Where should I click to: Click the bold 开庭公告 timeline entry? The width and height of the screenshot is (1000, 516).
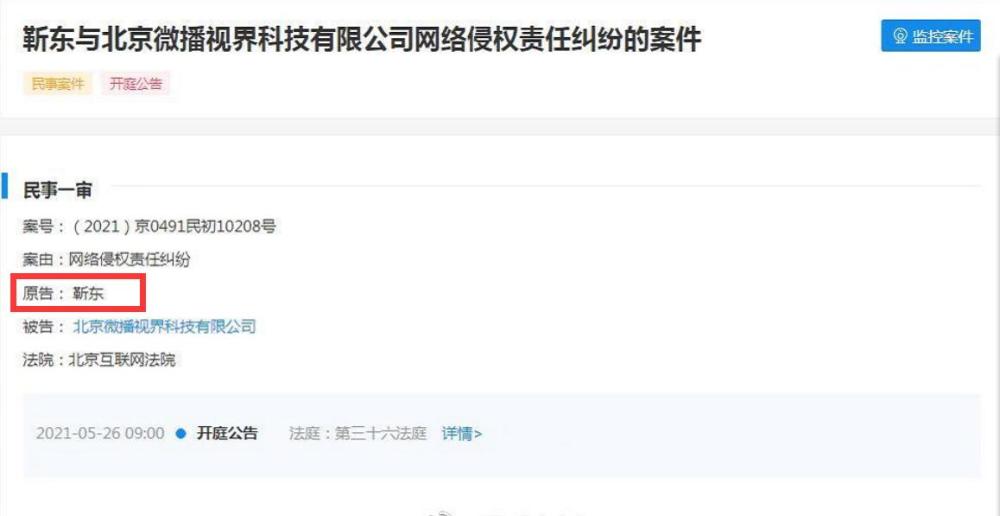227,434
